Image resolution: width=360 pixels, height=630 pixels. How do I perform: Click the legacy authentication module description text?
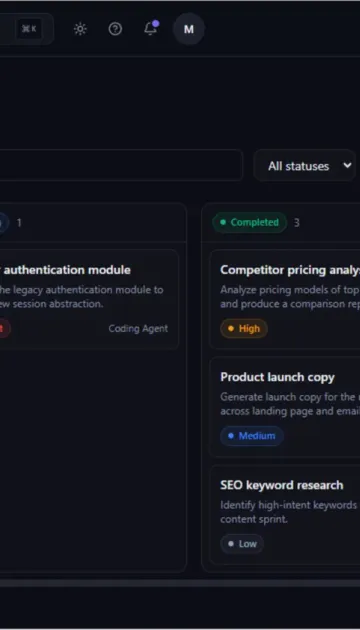coord(82,297)
